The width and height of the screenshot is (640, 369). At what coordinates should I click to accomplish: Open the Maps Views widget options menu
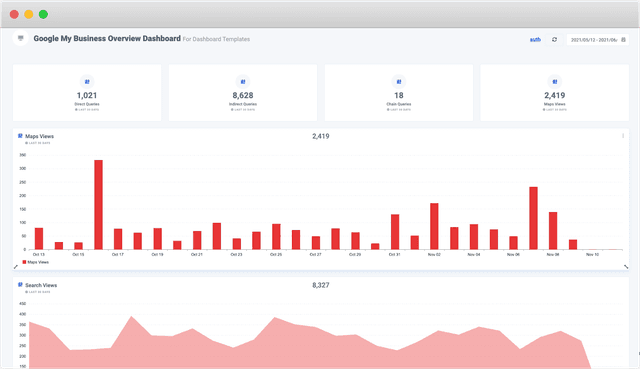(623, 136)
